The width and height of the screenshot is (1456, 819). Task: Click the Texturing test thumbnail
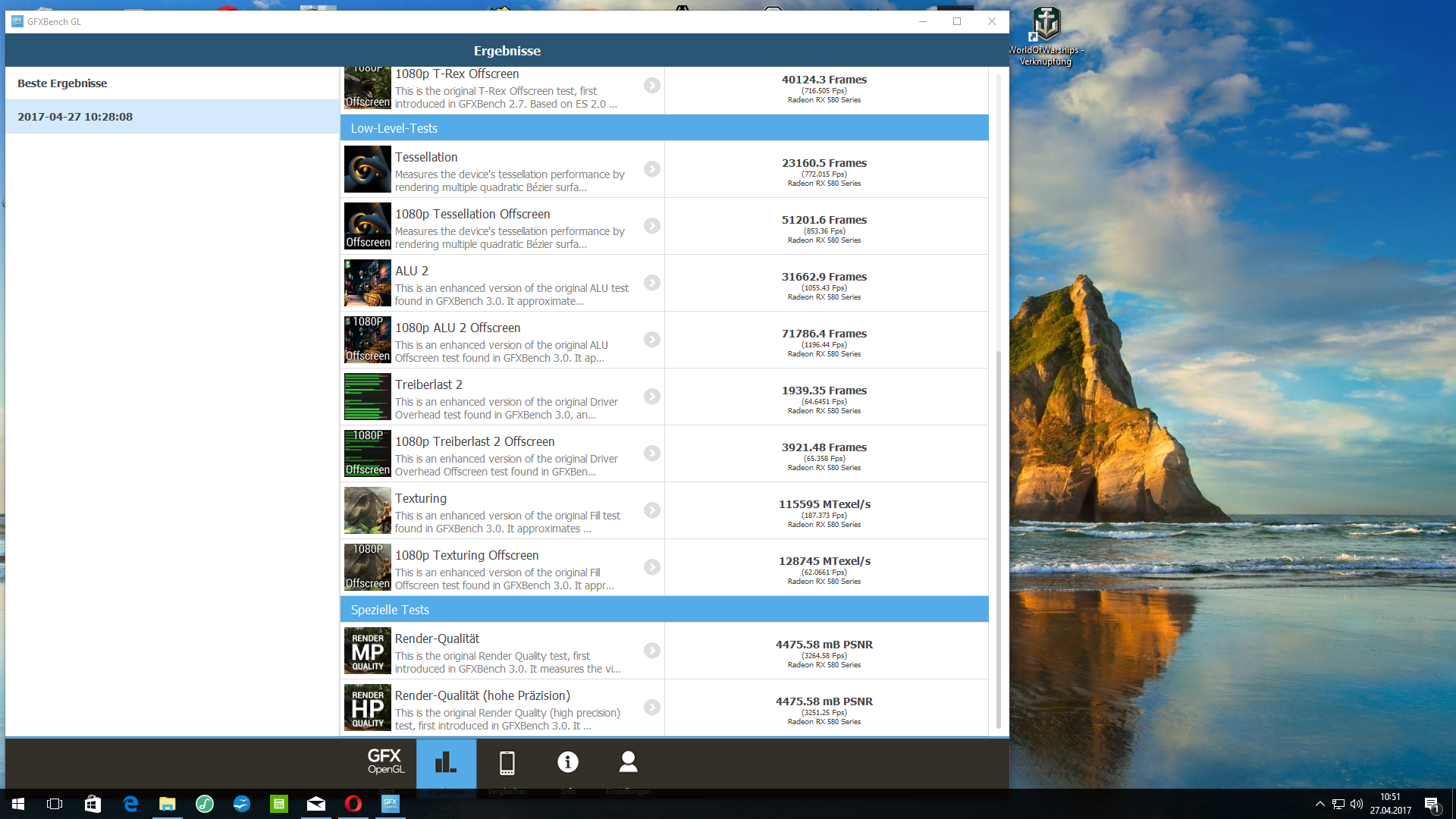367,510
